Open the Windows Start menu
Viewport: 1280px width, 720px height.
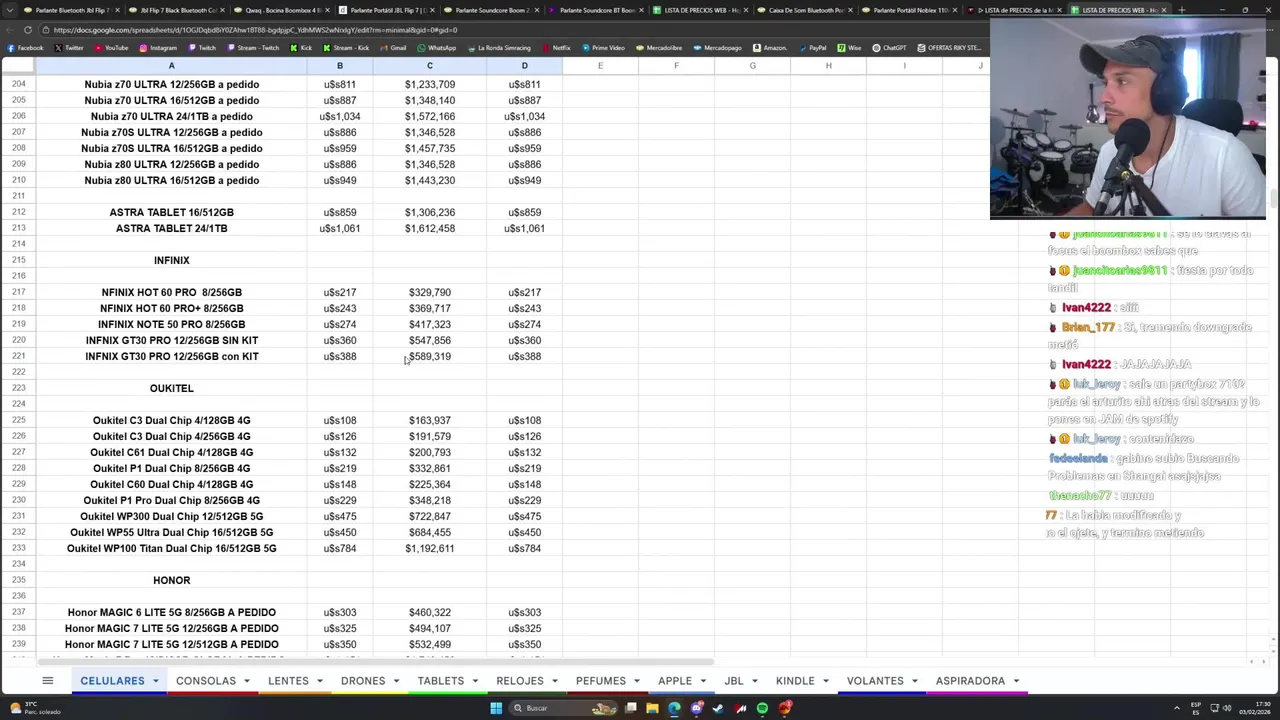(x=496, y=708)
